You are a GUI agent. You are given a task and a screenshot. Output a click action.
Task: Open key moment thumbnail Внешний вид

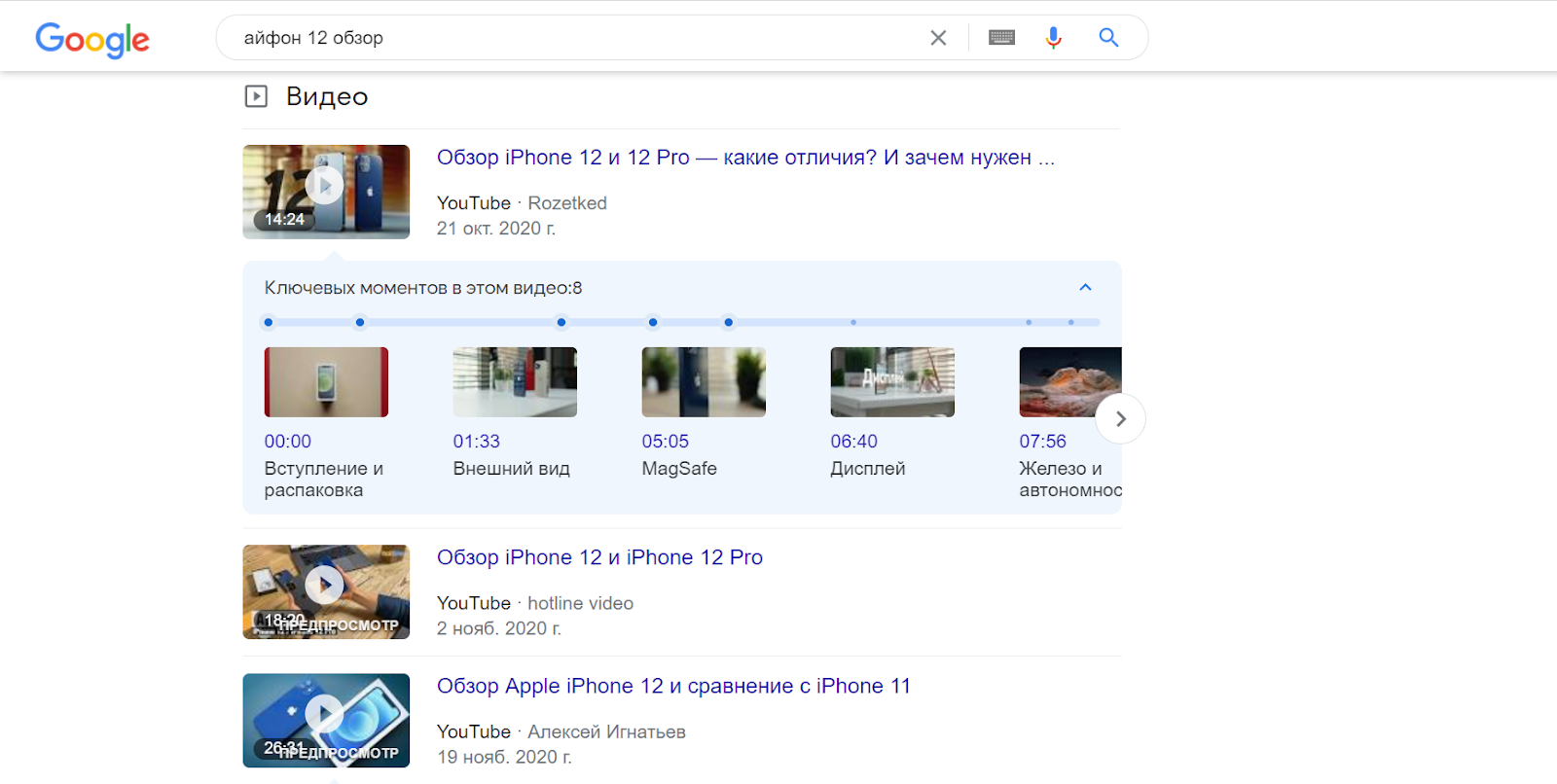(x=515, y=382)
